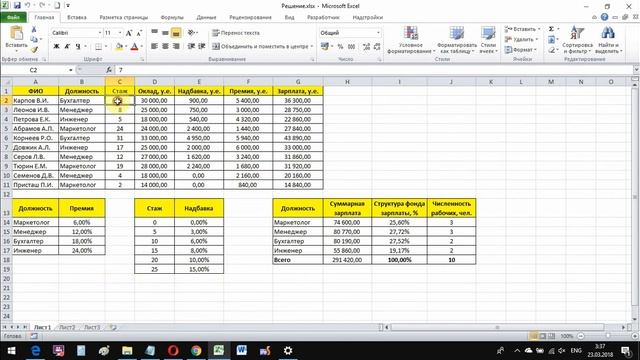Open the font size 11 dropdown
The width and height of the screenshot is (640, 360).
(120, 33)
